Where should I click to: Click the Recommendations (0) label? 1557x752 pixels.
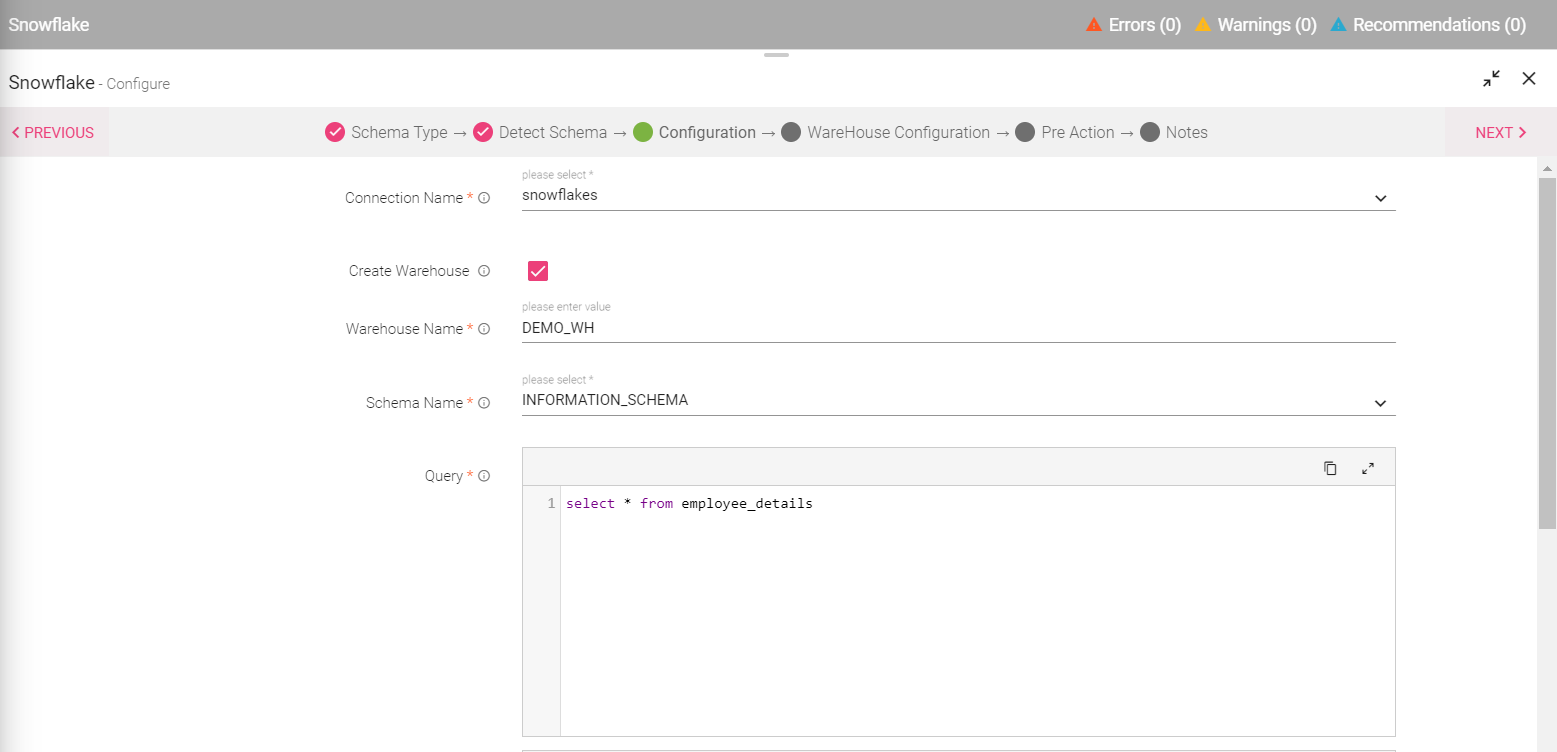coord(1440,25)
